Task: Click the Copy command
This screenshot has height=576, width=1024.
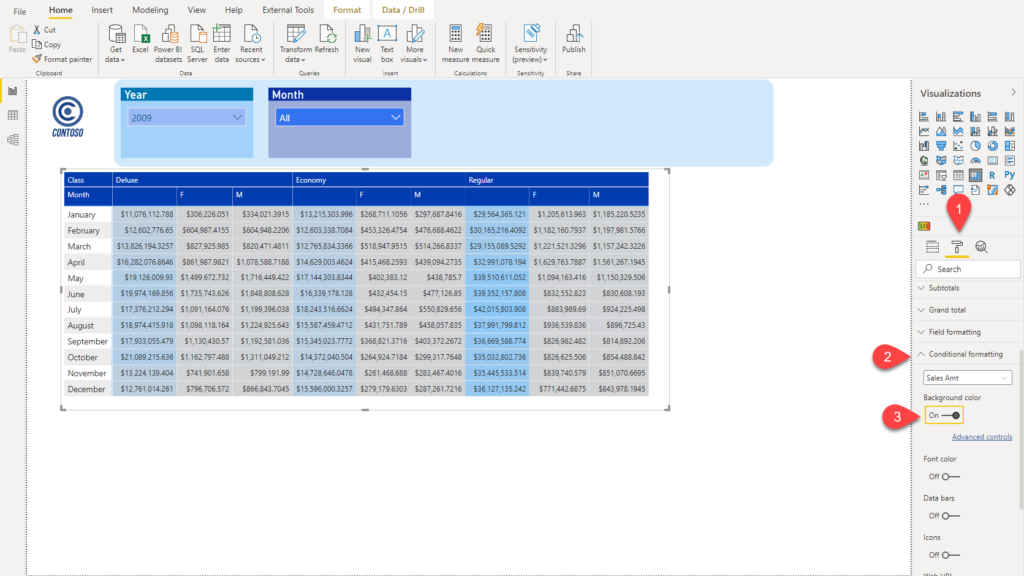Action: [47, 44]
